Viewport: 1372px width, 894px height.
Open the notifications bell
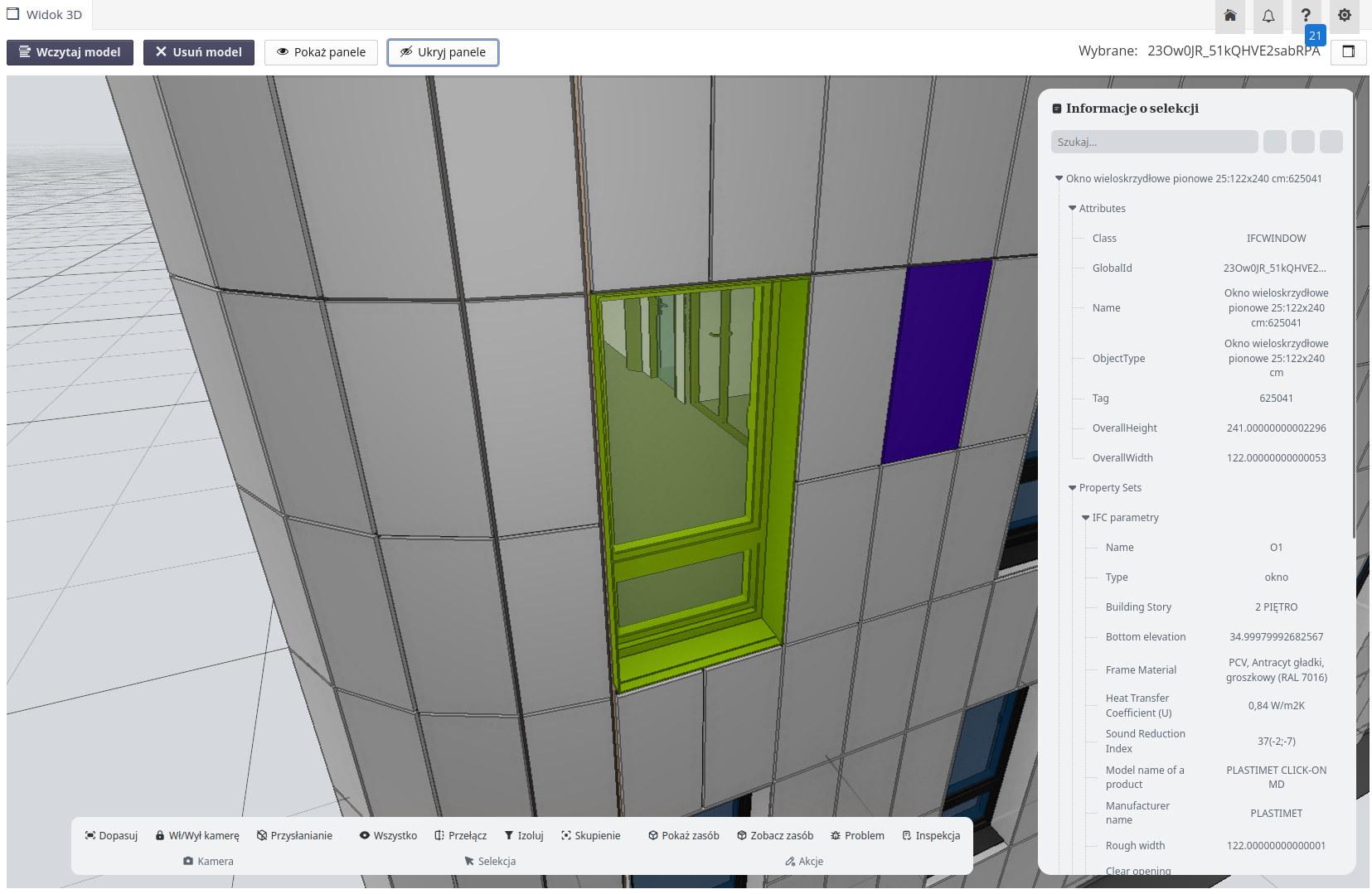pyautogui.click(x=1268, y=16)
